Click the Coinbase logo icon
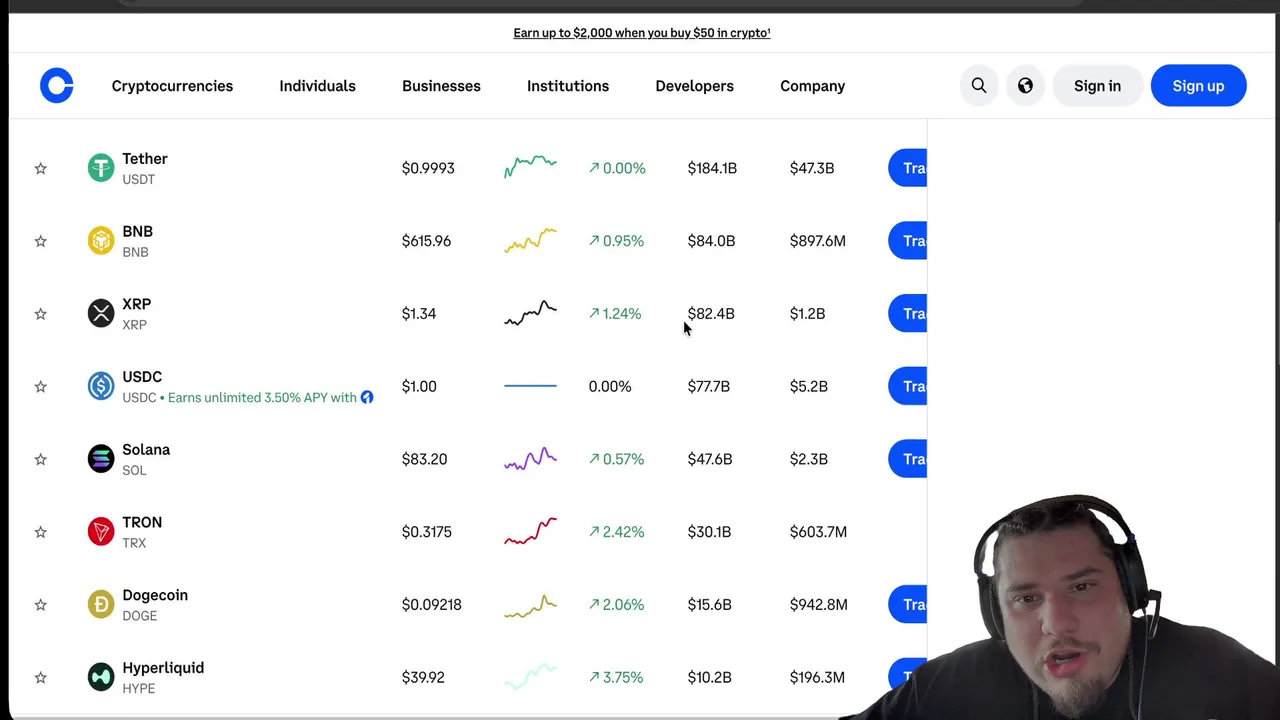This screenshot has width=1280, height=720. tap(57, 86)
